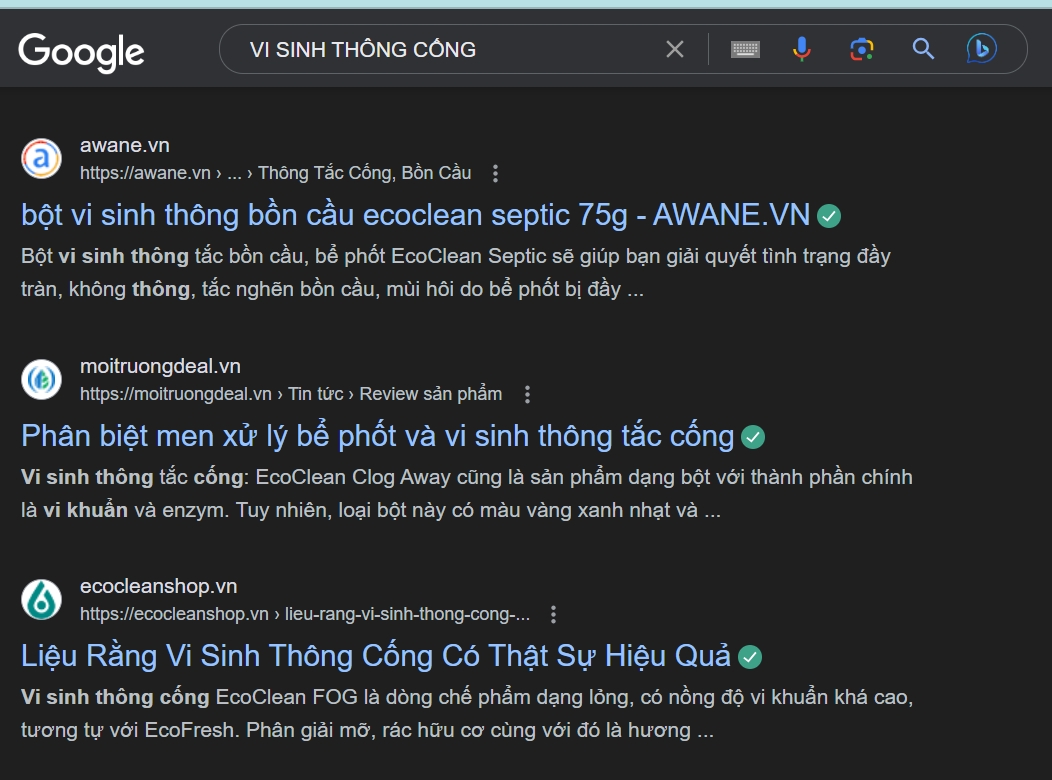This screenshot has height=780, width=1052.
Task: Click the Google logo
Action: pyautogui.click(x=81, y=52)
